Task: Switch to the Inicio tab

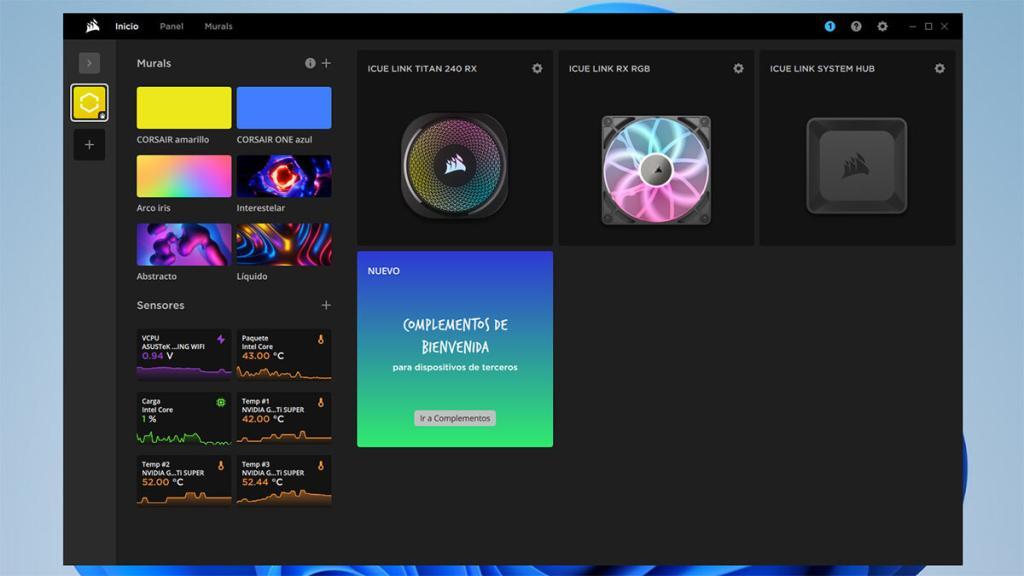Action: 127,26
